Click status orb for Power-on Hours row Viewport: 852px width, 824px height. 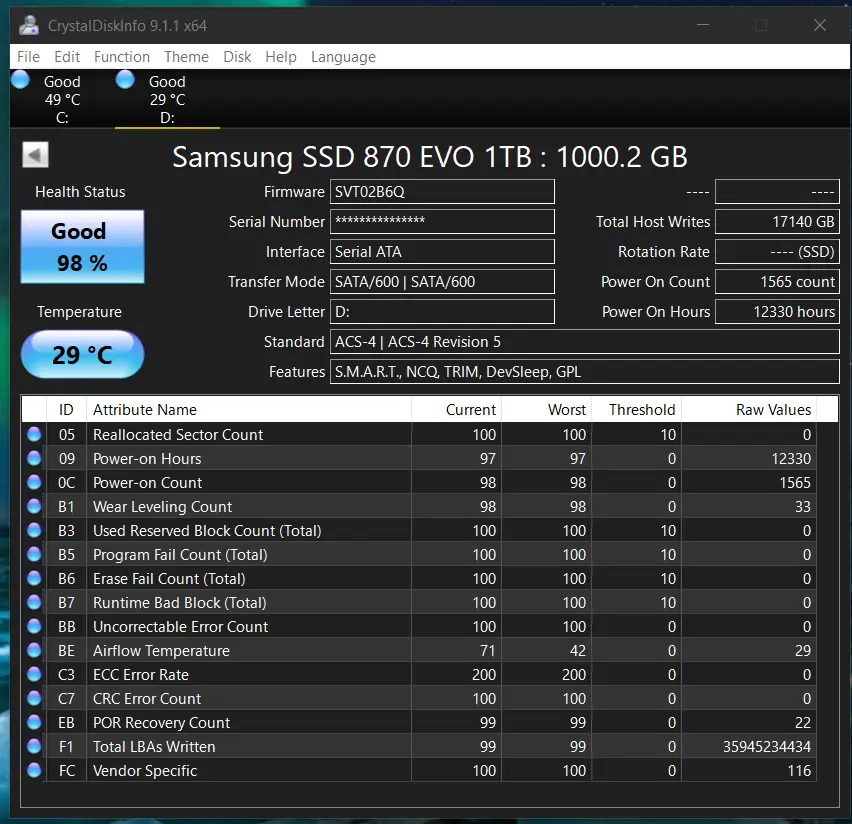34,458
